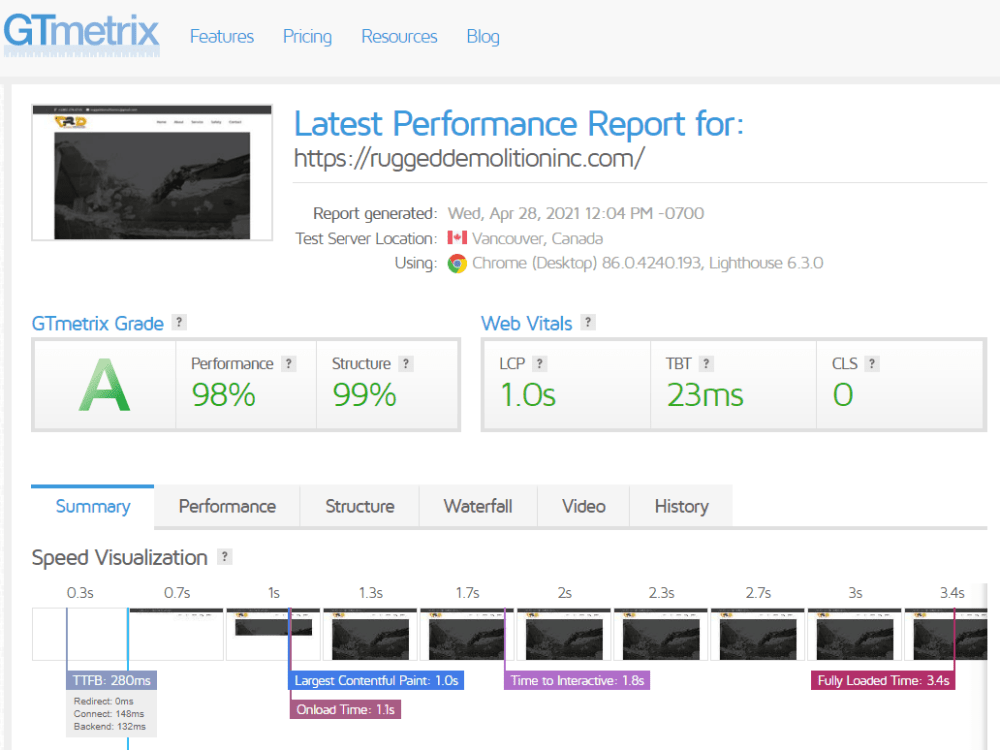Go to the Blog
The width and height of the screenshot is (1000, 750).
tap(483, 36)
